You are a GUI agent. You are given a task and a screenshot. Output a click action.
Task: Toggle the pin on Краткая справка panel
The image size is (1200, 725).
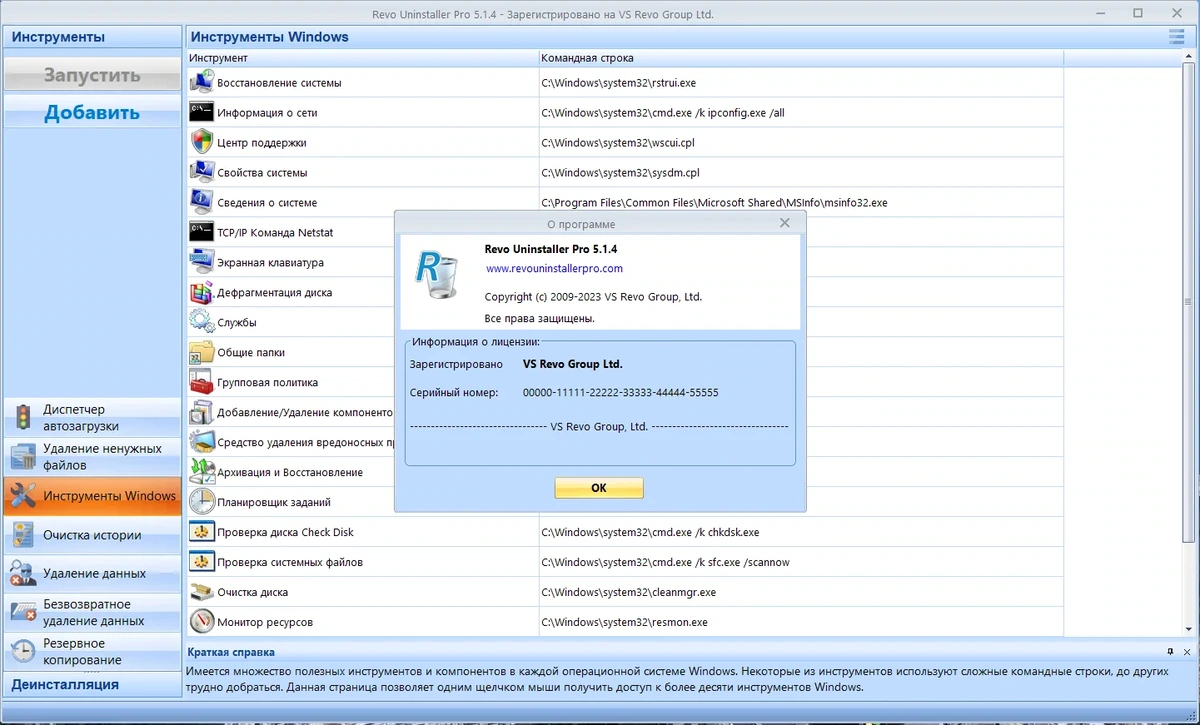[1170, 652]
